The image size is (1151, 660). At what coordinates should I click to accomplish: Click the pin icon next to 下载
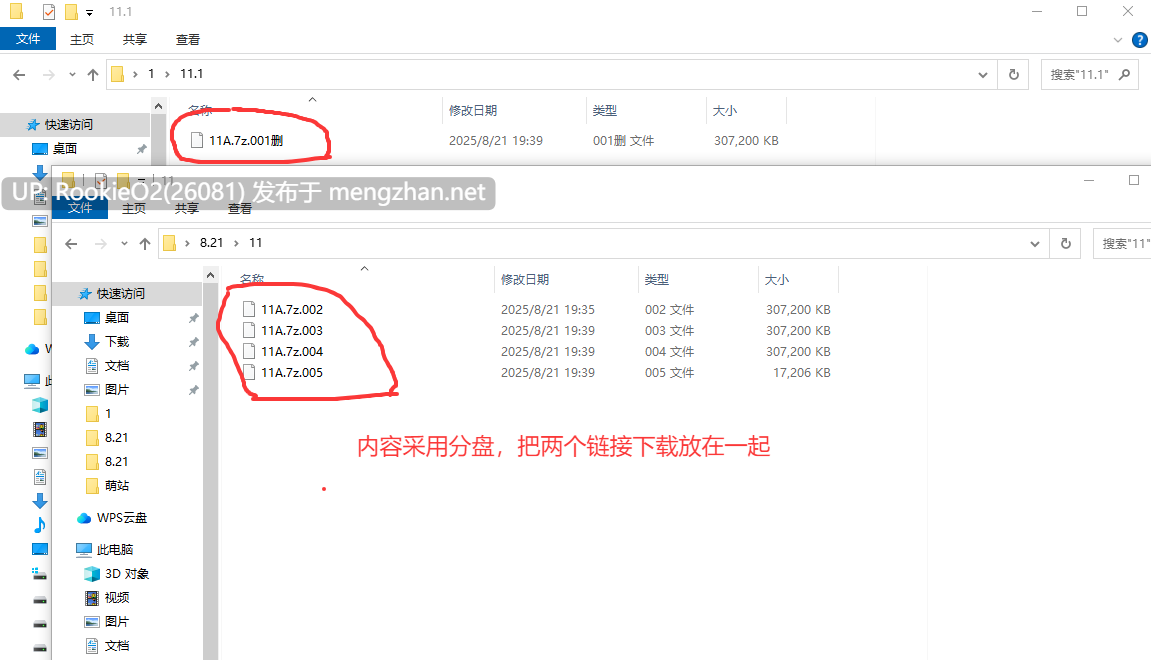194,342
